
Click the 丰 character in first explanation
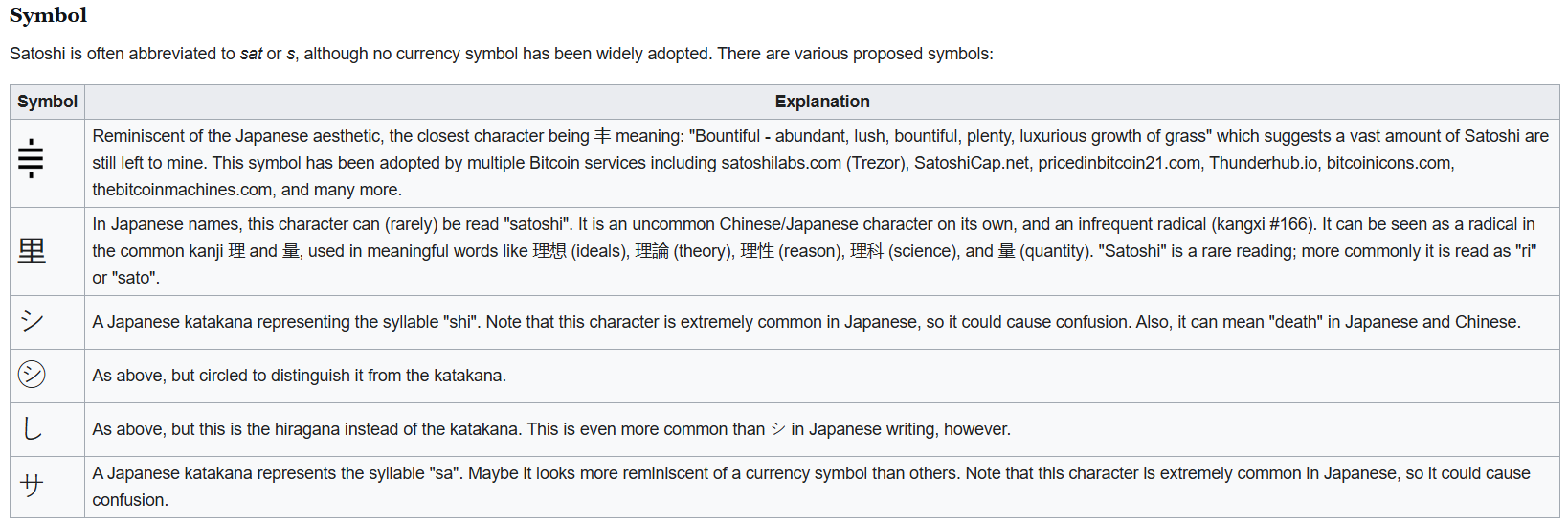click(602, 136)
